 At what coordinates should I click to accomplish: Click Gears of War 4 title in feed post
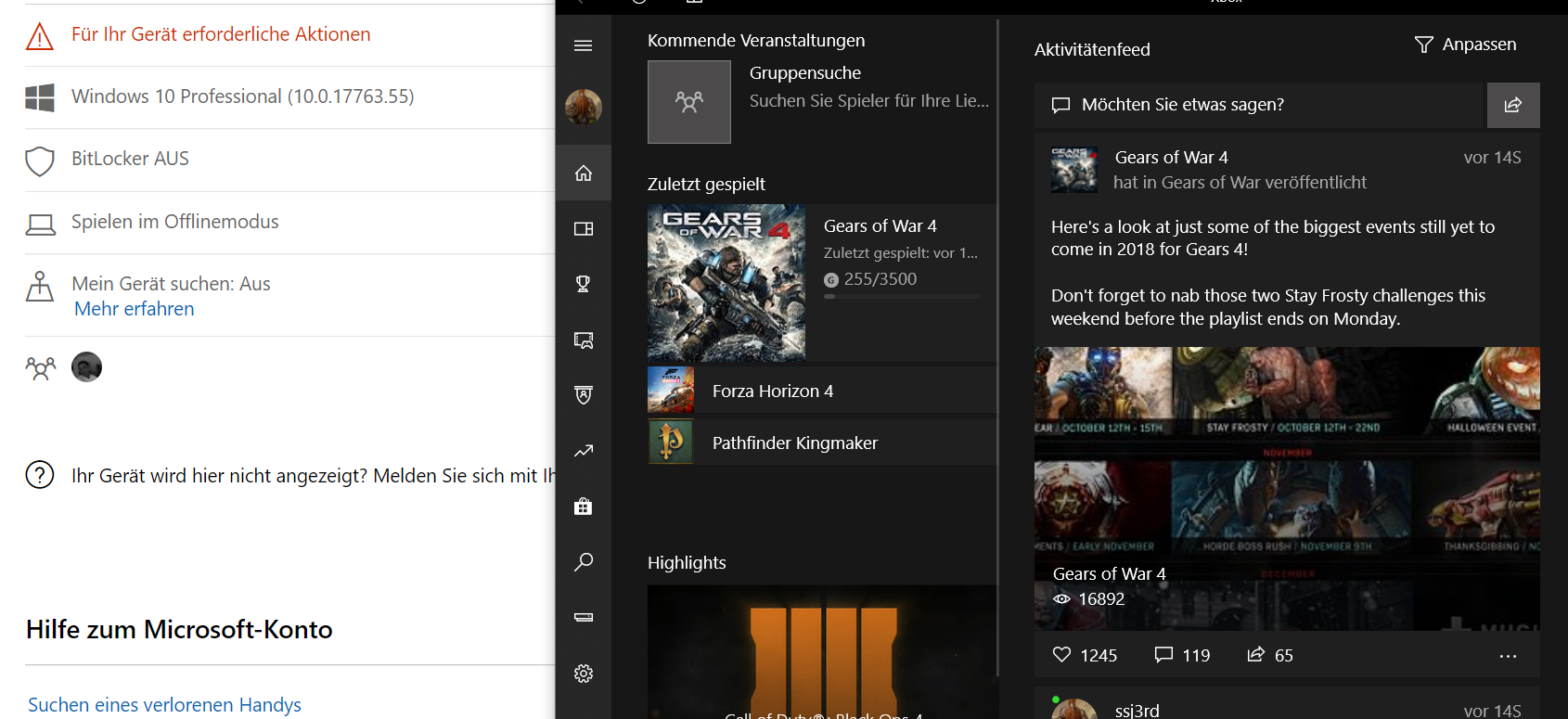click(1172, 158)
